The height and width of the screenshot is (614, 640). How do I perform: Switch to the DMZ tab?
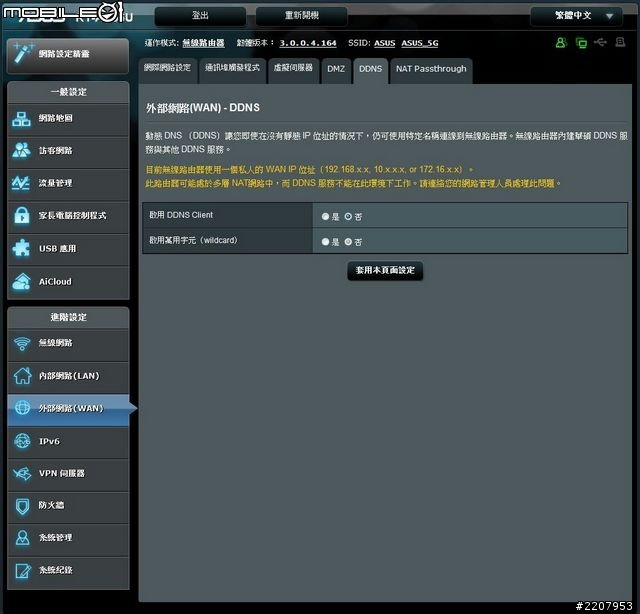(x=336, y=68)
